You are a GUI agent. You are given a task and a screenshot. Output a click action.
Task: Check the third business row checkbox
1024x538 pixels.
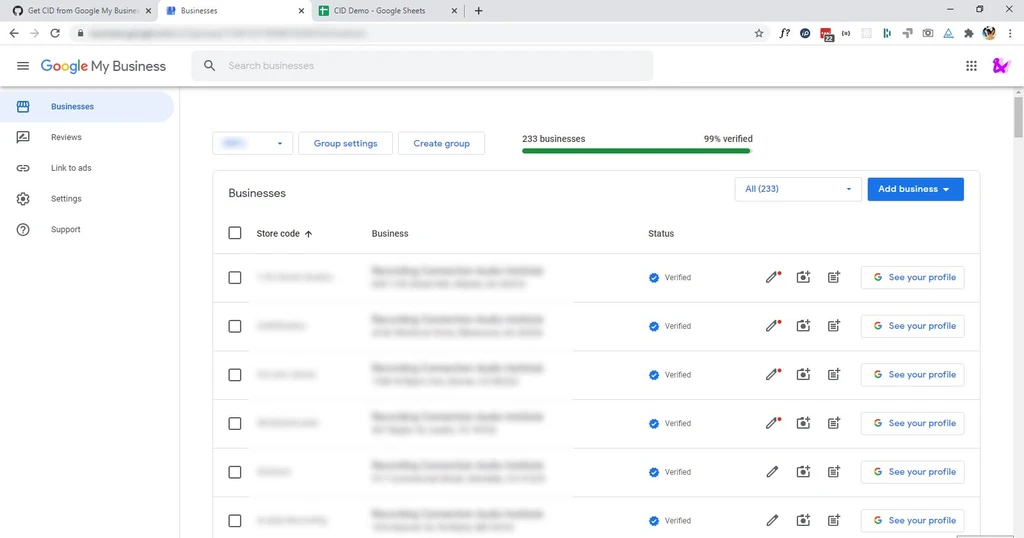pos(234,375)
